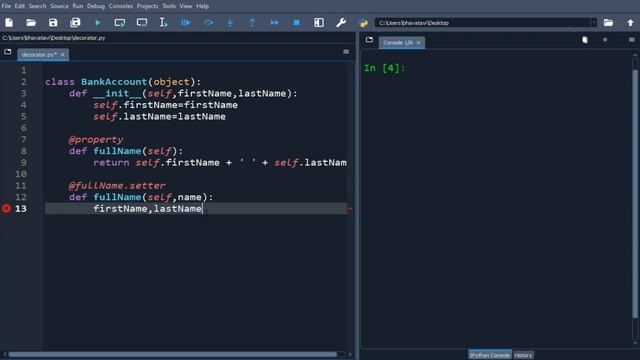Continue execution until next breakpoint
640x360 pixels.
click(x=274, y=23)
